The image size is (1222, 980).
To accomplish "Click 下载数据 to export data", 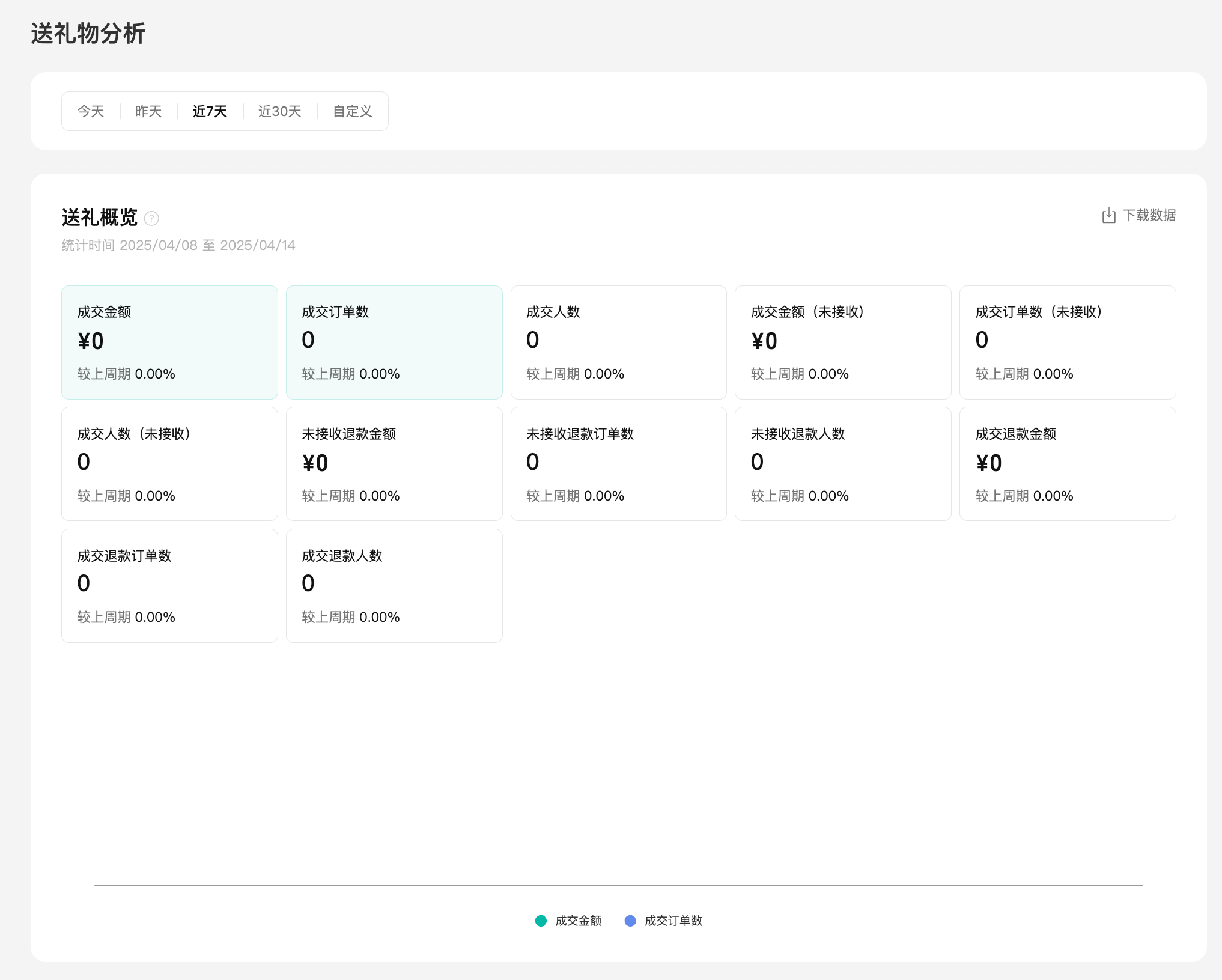I will coord(1149,216).
